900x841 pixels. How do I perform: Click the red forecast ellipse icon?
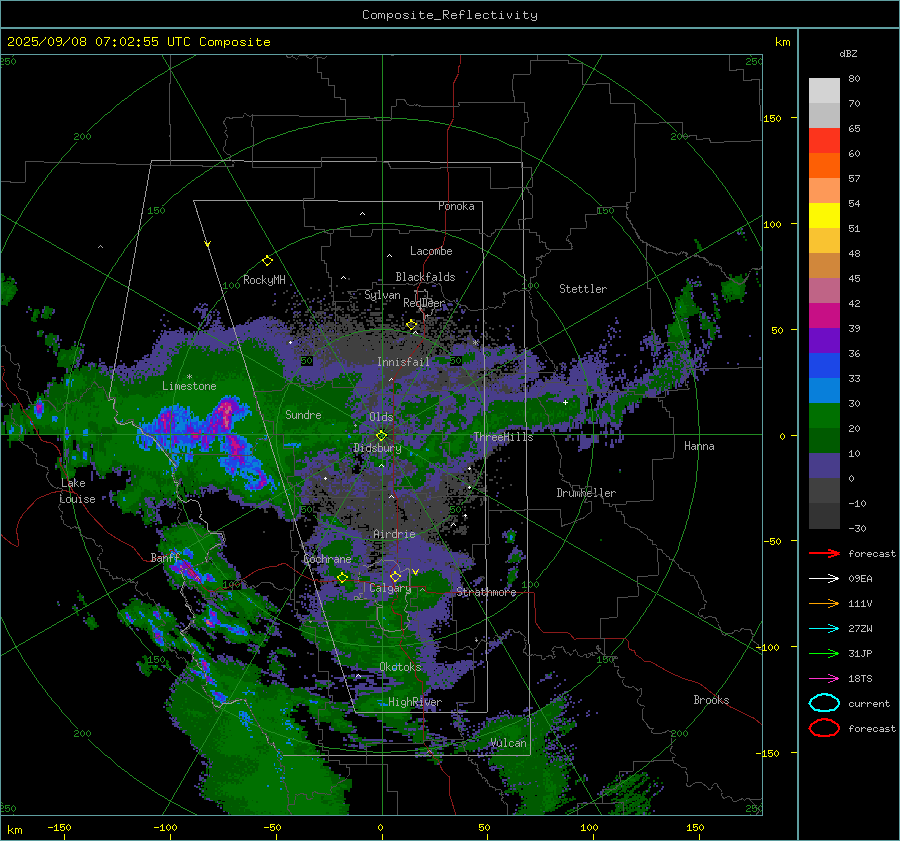click(824, 728)
